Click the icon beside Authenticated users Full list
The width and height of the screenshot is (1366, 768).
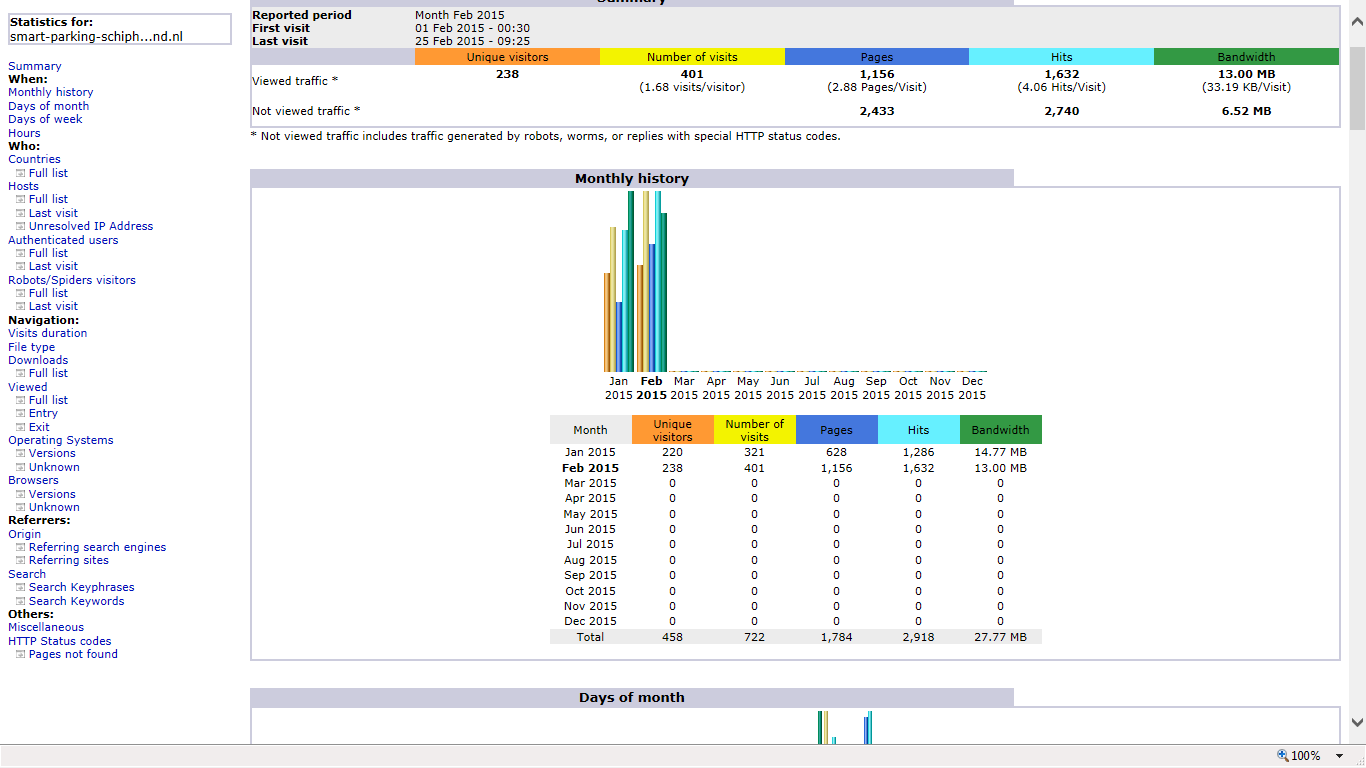click(x=20, y=253)
